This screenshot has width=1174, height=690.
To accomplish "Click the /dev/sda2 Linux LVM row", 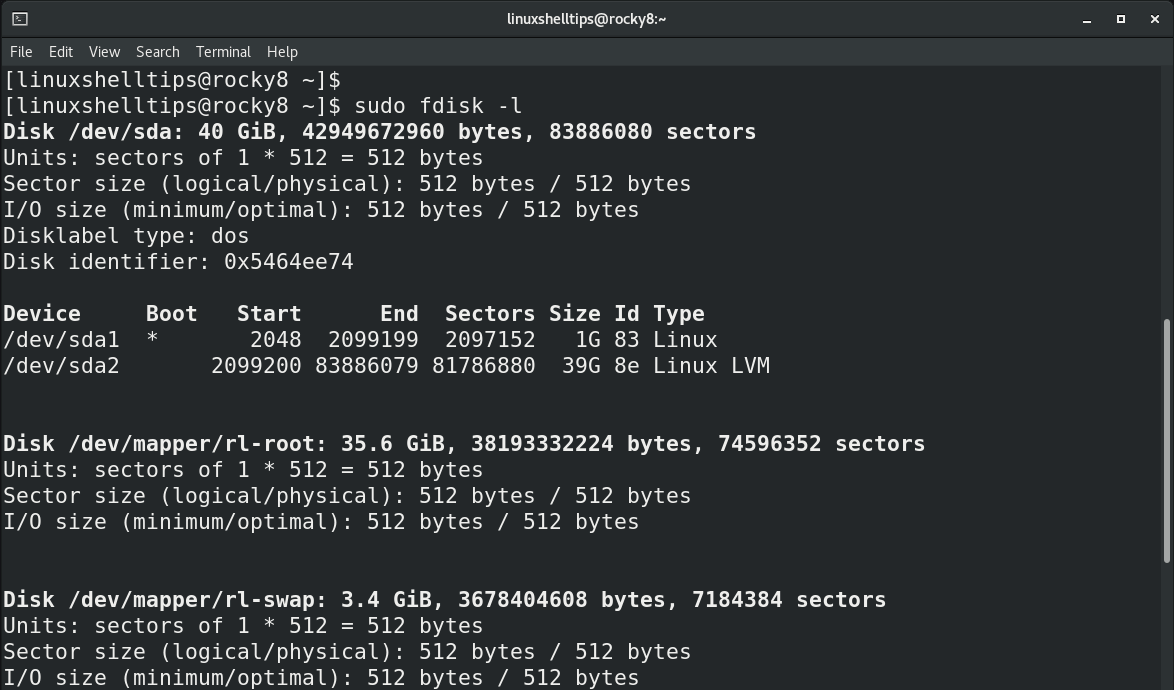I will [386, 366].
